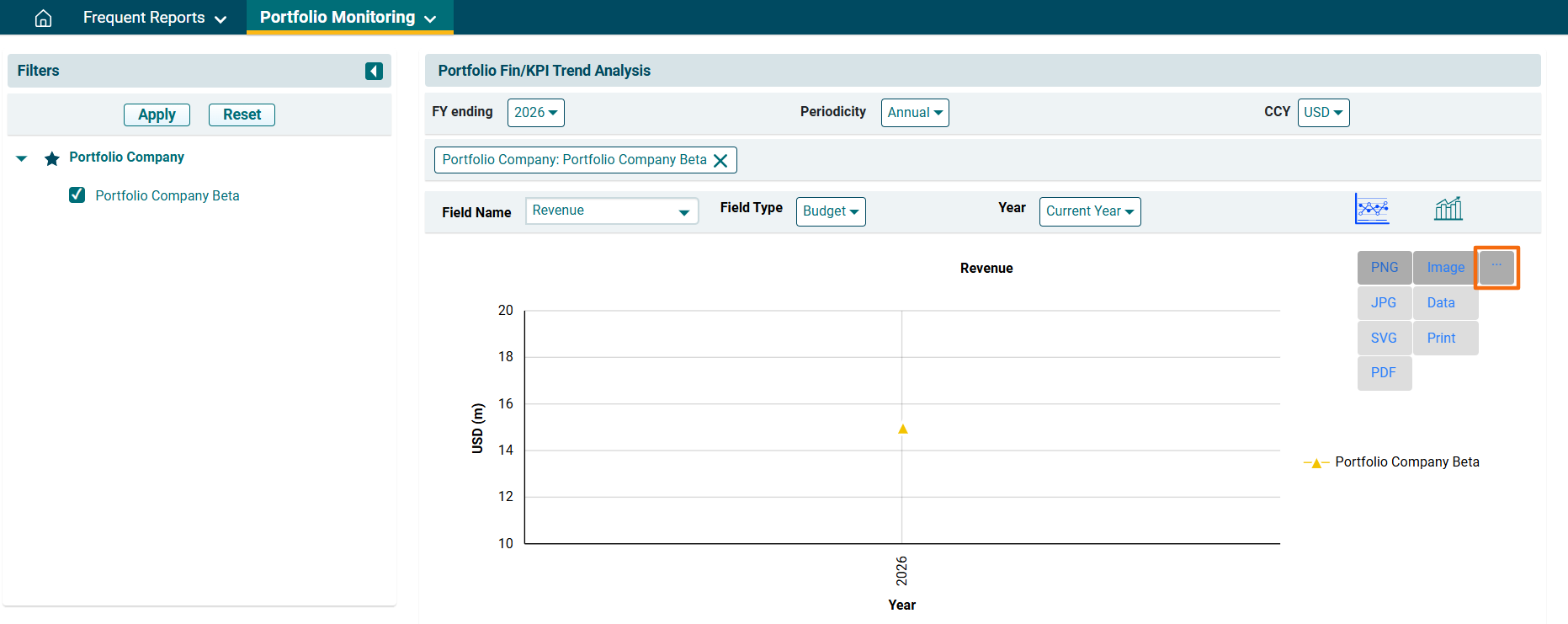Select the line chart view icon
This screenshot has width=1568, height=624.
1371,209
